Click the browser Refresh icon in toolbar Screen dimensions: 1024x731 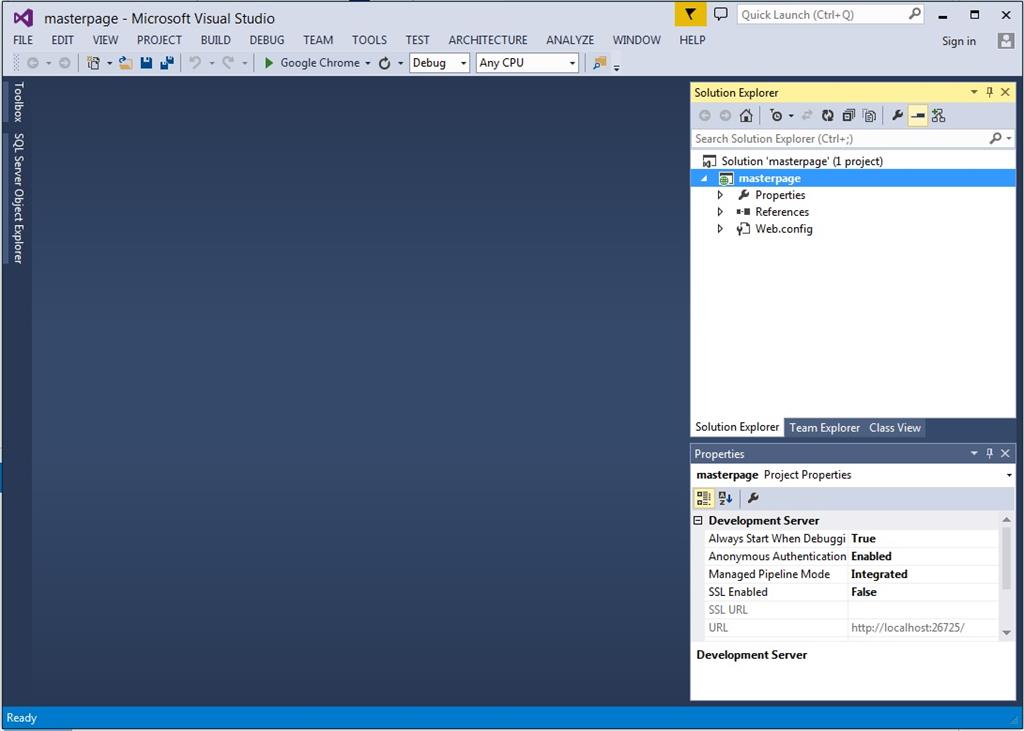click(385, 63)
